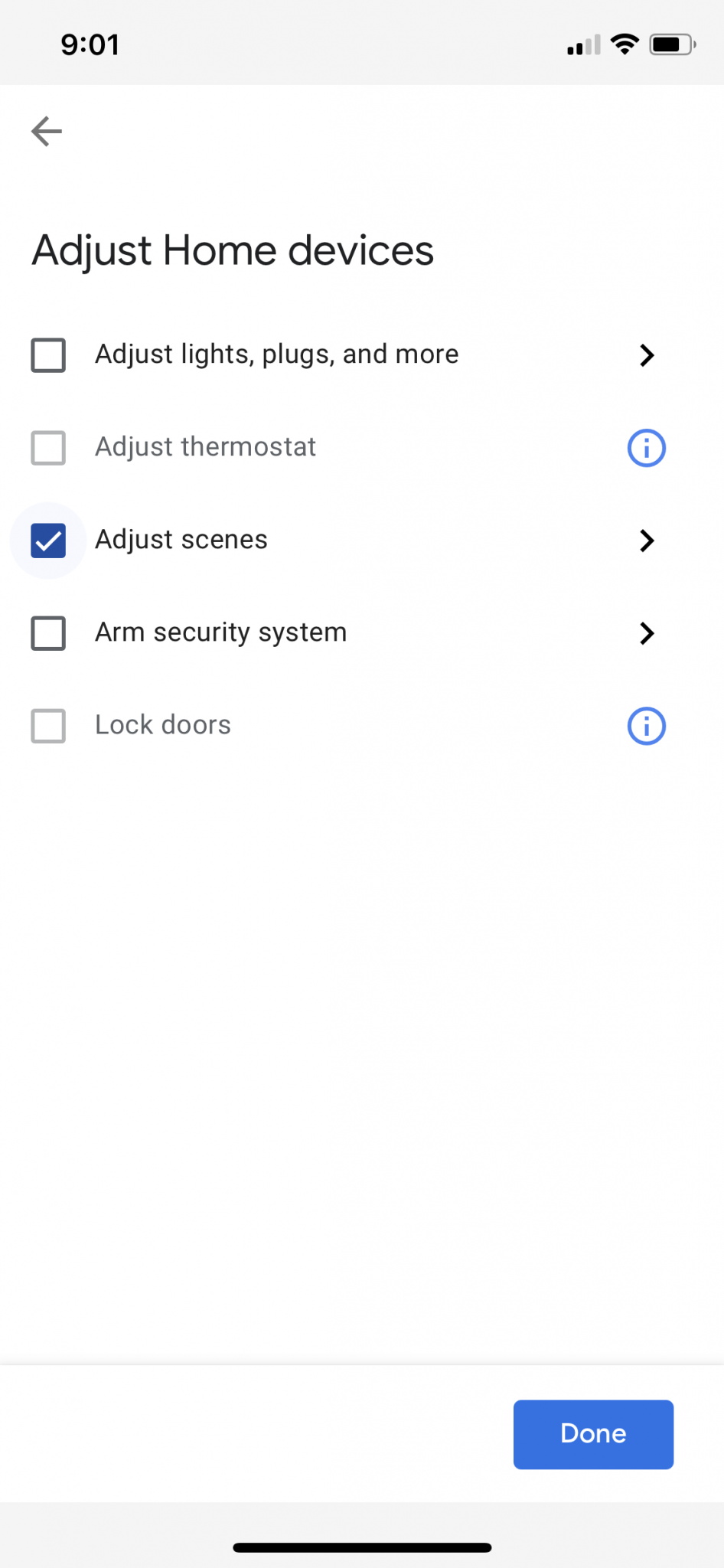Select the Arm security system label

pos(220,632)
